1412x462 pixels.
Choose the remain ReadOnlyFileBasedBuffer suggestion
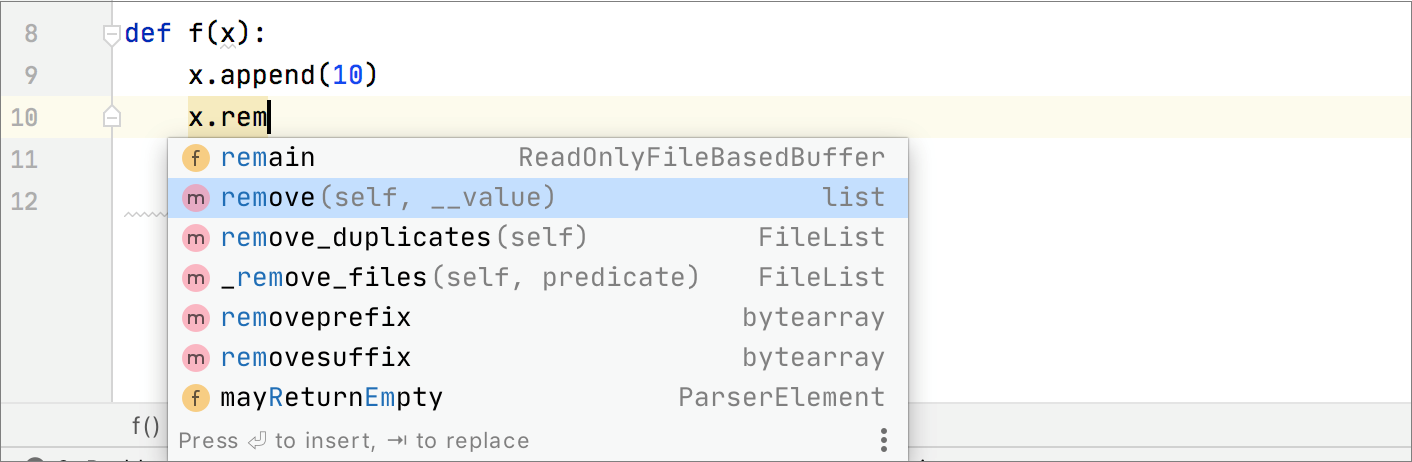tap(267, 158)
